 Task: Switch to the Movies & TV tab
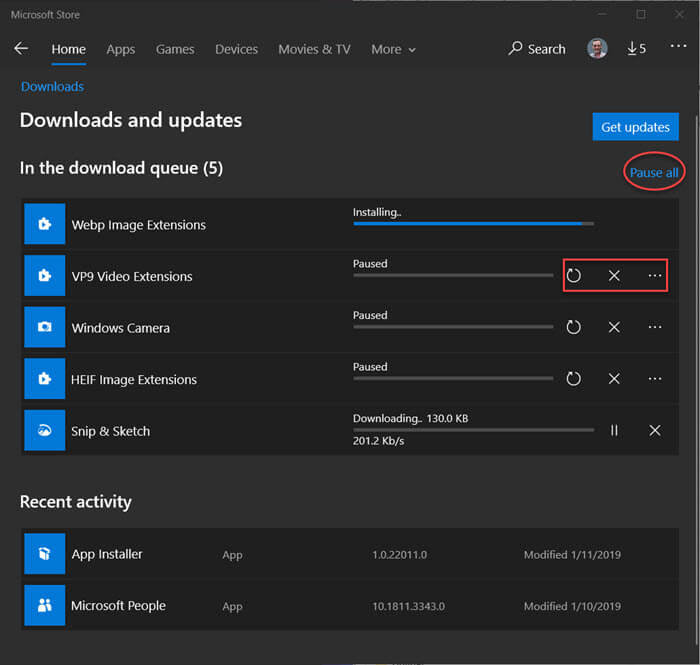314,49
